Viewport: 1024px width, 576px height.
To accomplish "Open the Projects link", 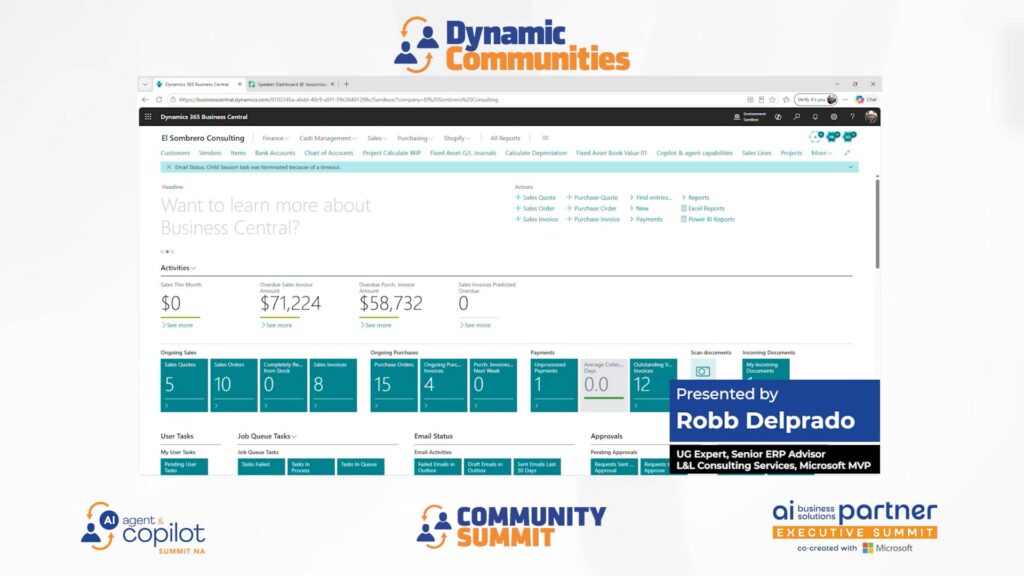I will tap(791, 153).
